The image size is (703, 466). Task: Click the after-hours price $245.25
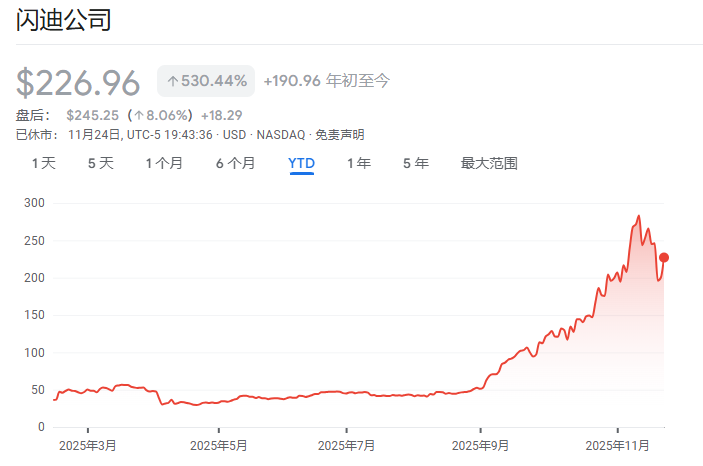[x=92, y=115]
